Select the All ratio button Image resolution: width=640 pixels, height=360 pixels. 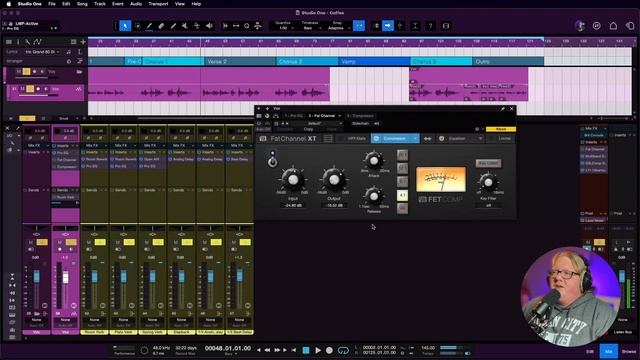(x=402, y=209)
